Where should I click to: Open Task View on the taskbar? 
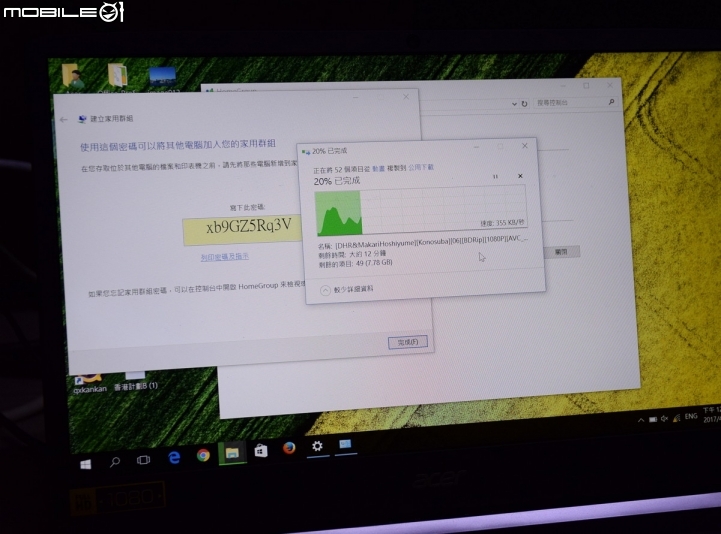click(x=143, y=460)
